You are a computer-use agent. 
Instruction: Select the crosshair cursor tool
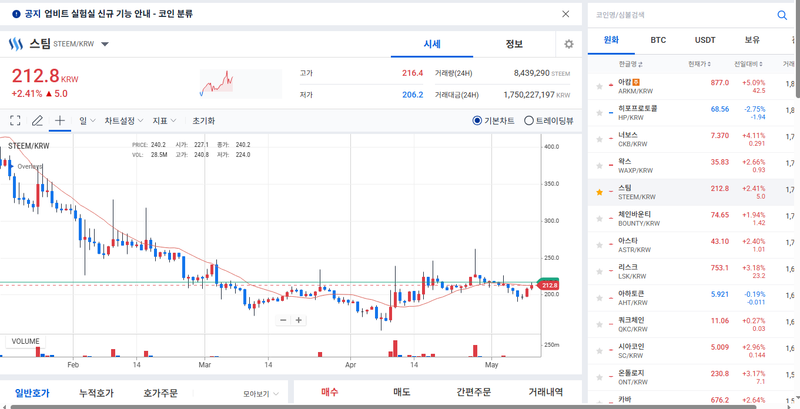click(x=60, y=121)
